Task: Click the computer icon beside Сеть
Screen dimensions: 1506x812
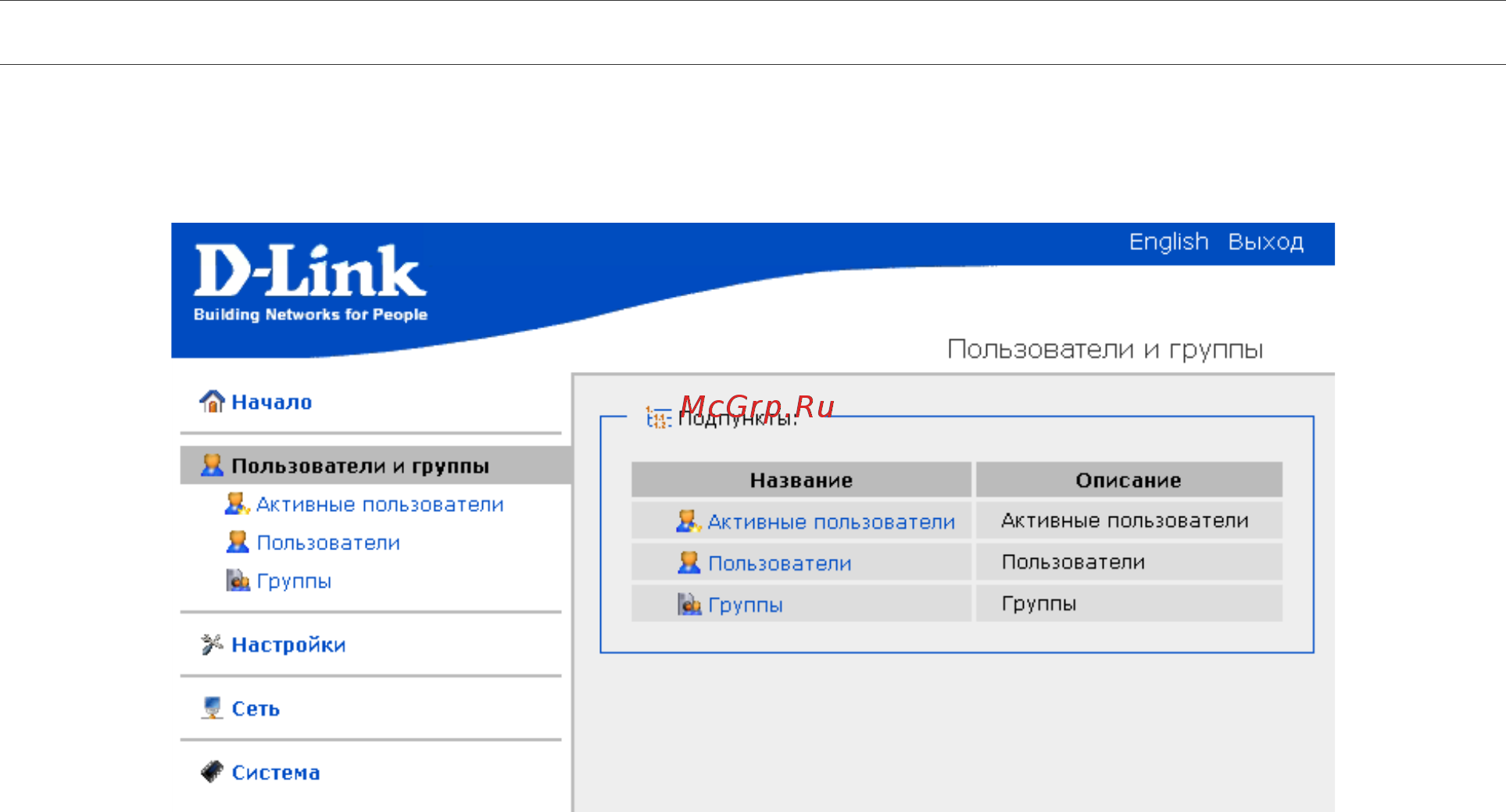Action: pyautogui.click(x=212, y=707)
